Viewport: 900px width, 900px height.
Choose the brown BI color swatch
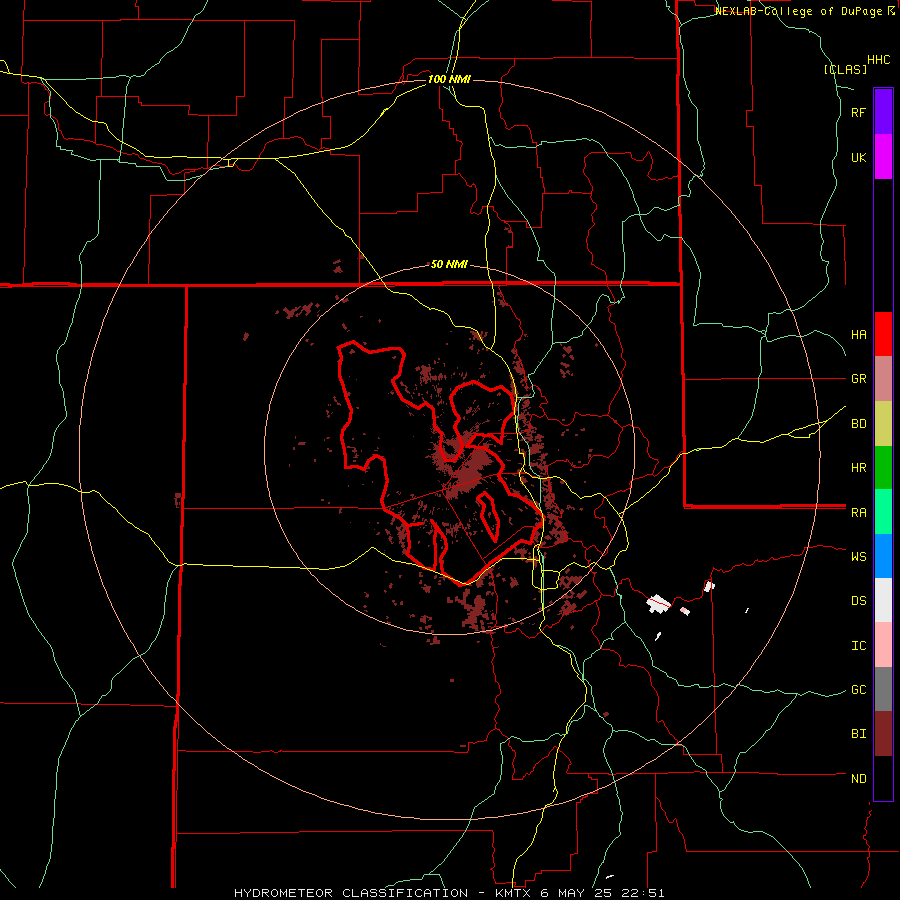pyautogui.click(x=883, y=734)
